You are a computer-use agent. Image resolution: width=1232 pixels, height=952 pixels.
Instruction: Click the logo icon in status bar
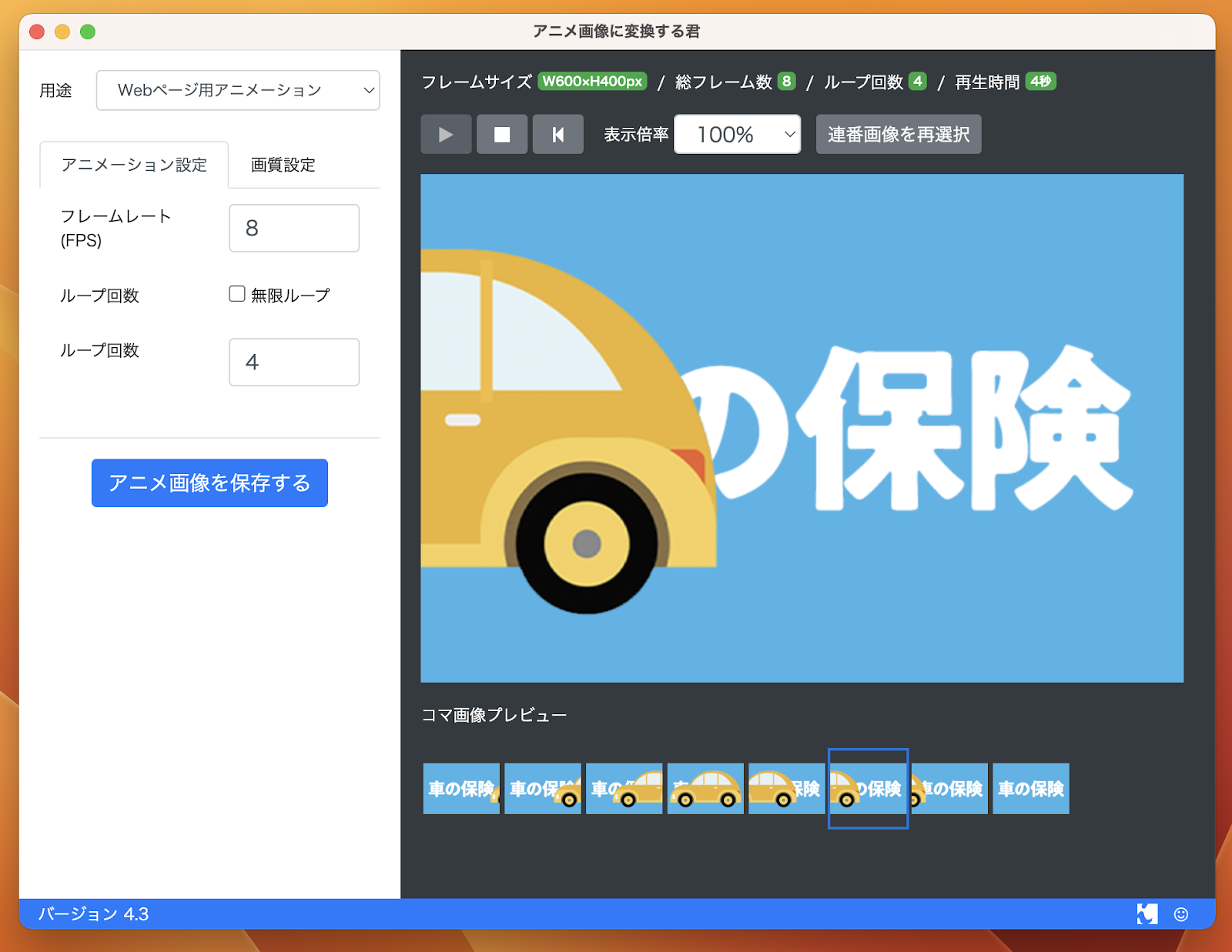point(1147,914)
